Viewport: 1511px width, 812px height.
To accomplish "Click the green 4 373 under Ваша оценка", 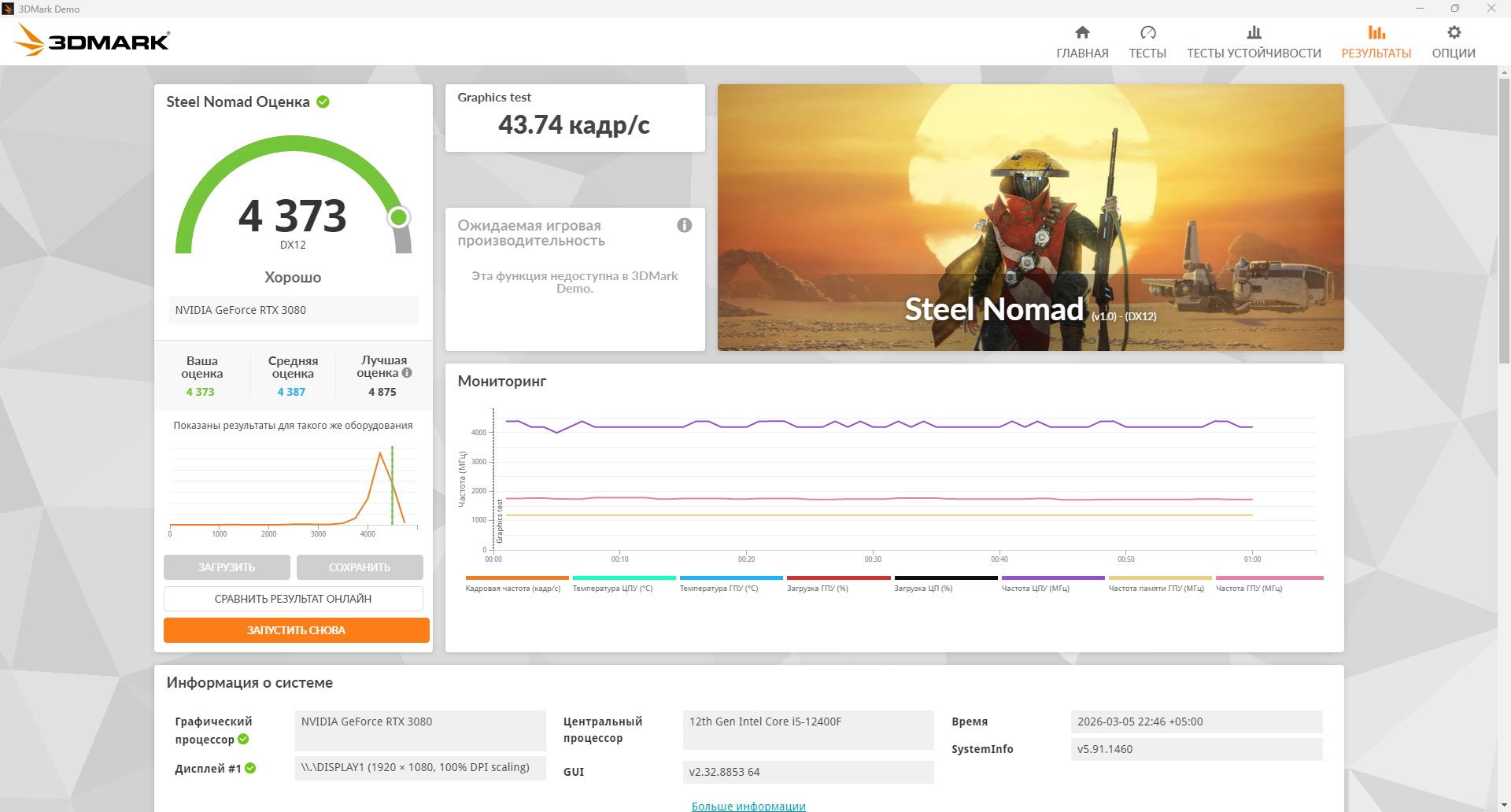I will coord(200,392).
